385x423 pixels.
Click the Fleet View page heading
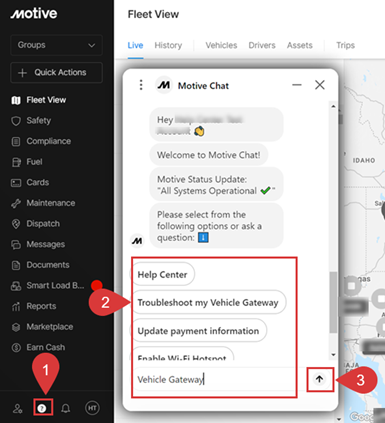point(153,14)
